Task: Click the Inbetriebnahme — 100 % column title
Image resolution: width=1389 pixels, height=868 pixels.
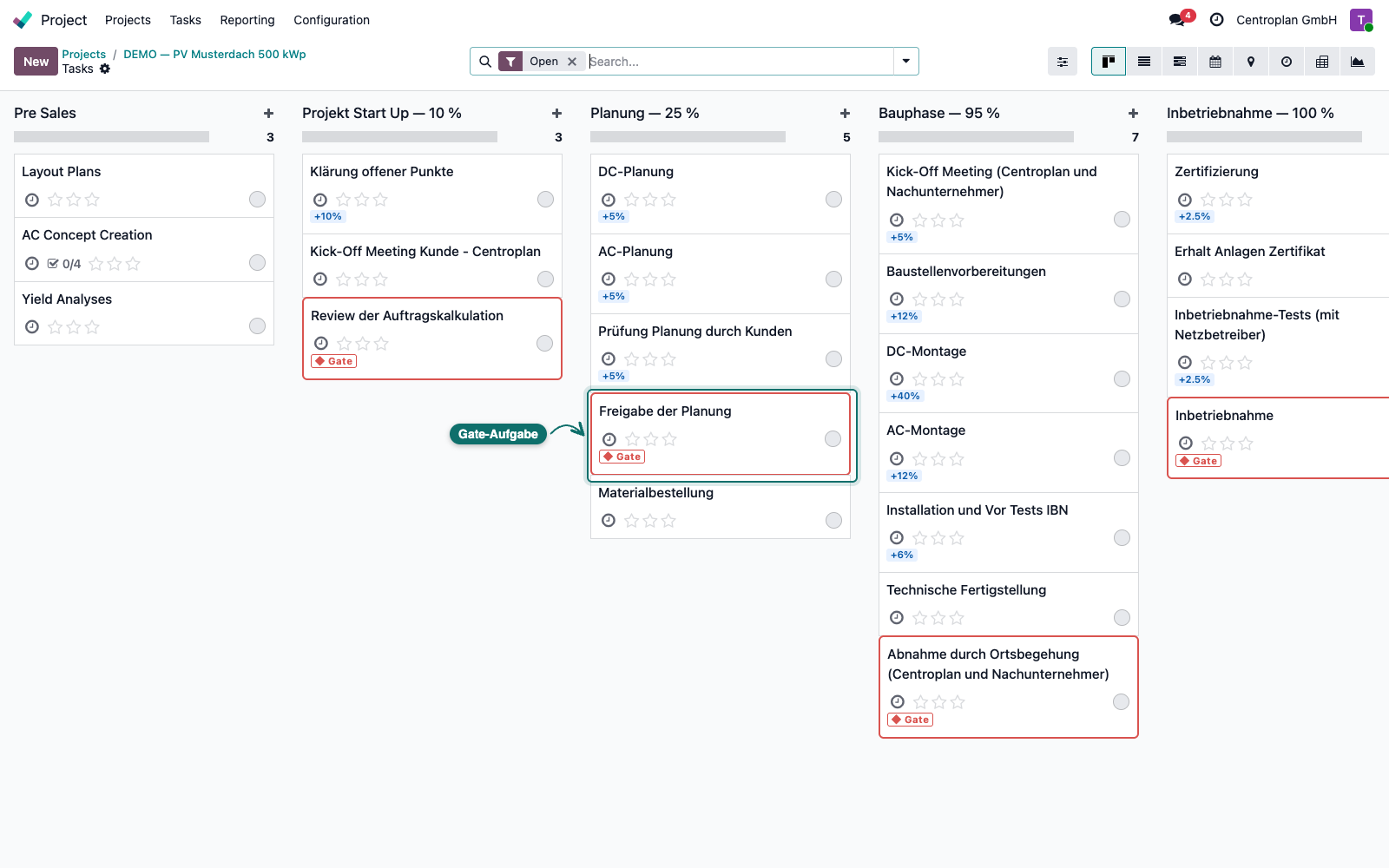Action: (x=1250, y=114)
